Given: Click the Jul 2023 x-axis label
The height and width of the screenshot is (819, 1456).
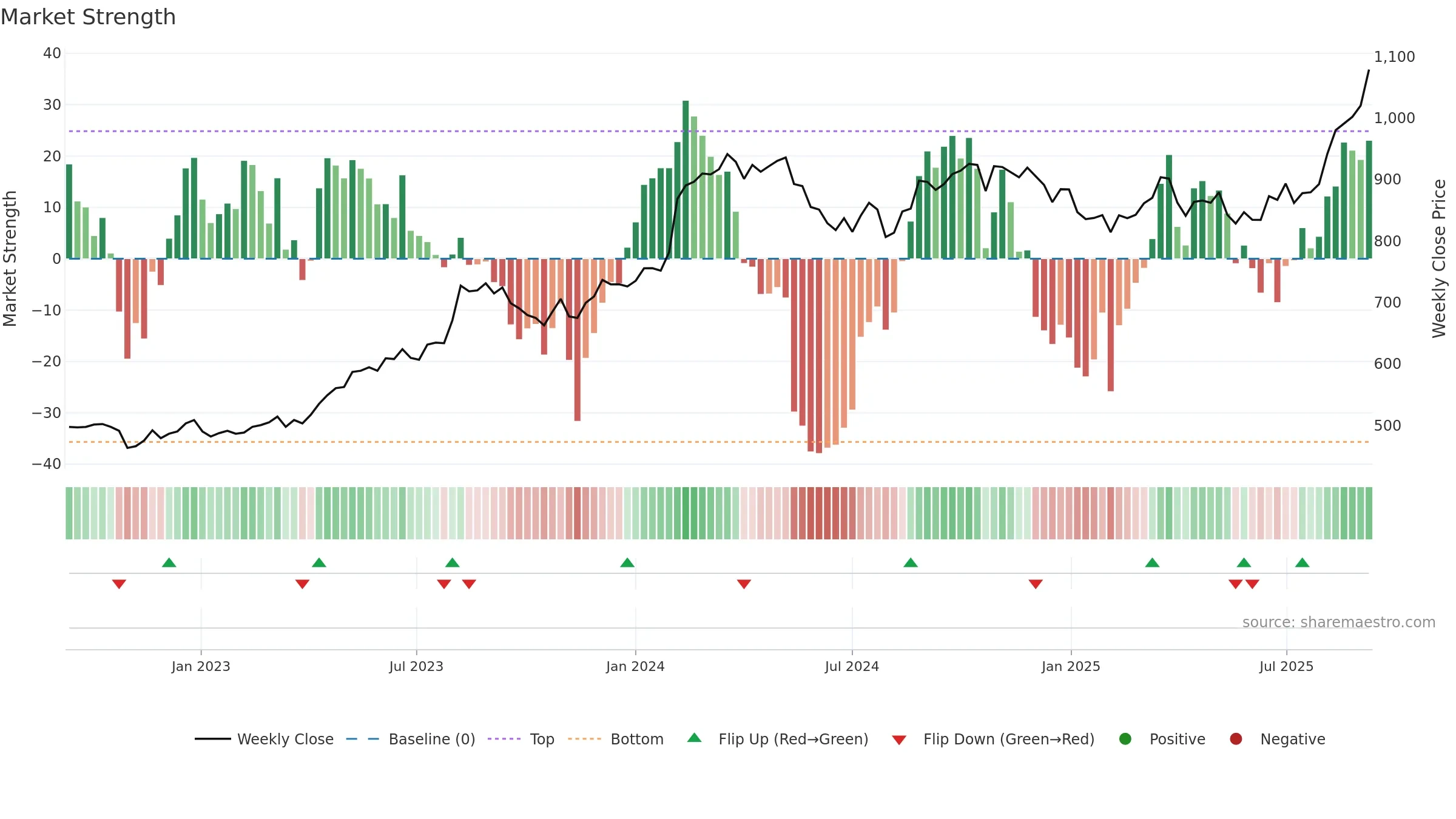Looking at the screenshot, I should [x=416, y=667].
